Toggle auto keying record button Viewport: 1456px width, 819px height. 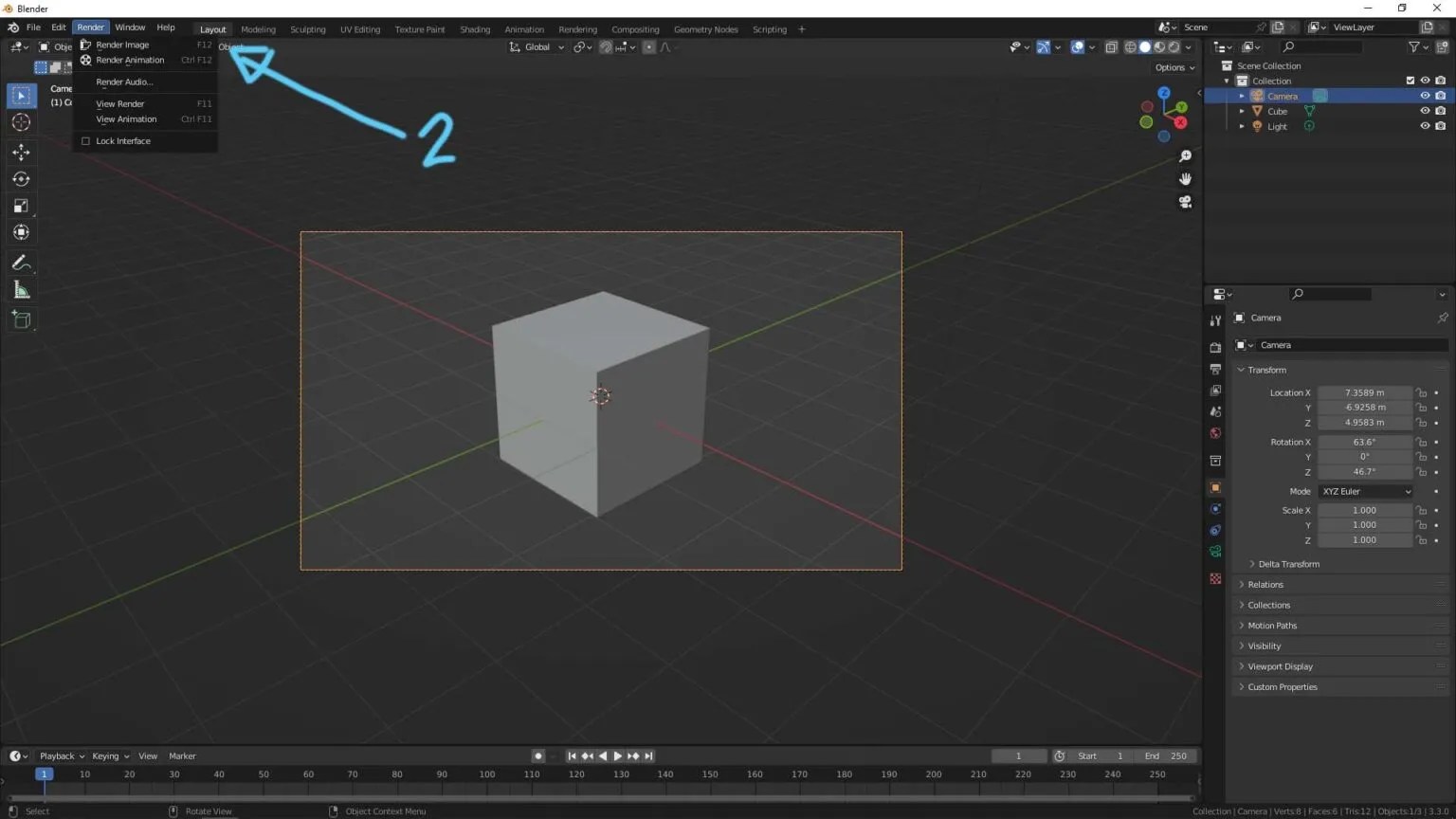538,756
